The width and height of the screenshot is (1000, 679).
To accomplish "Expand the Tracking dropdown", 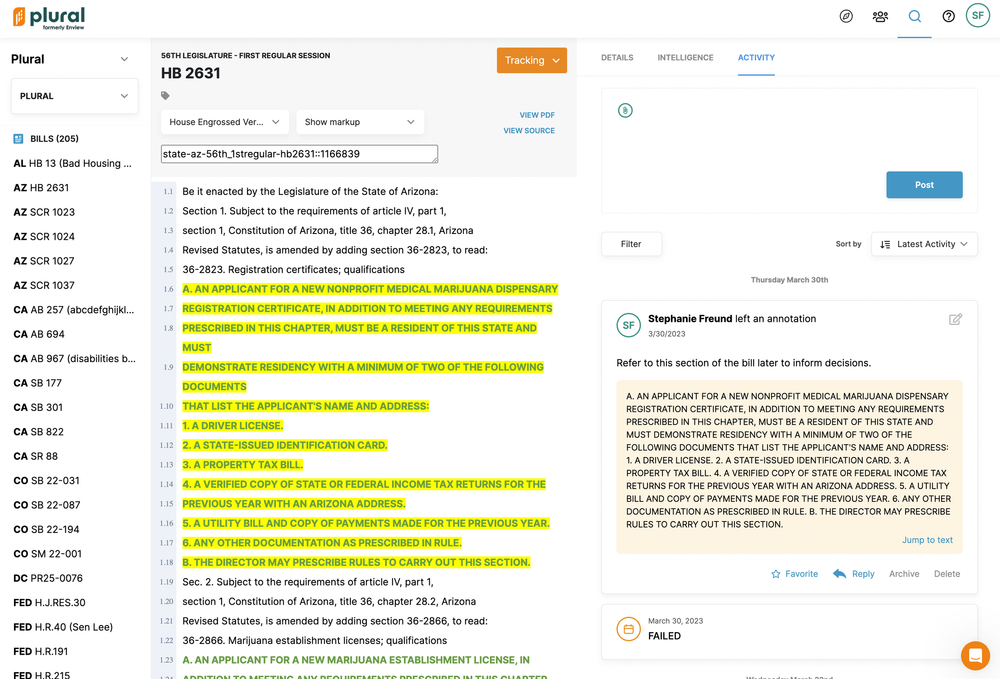I will (531, 60).
